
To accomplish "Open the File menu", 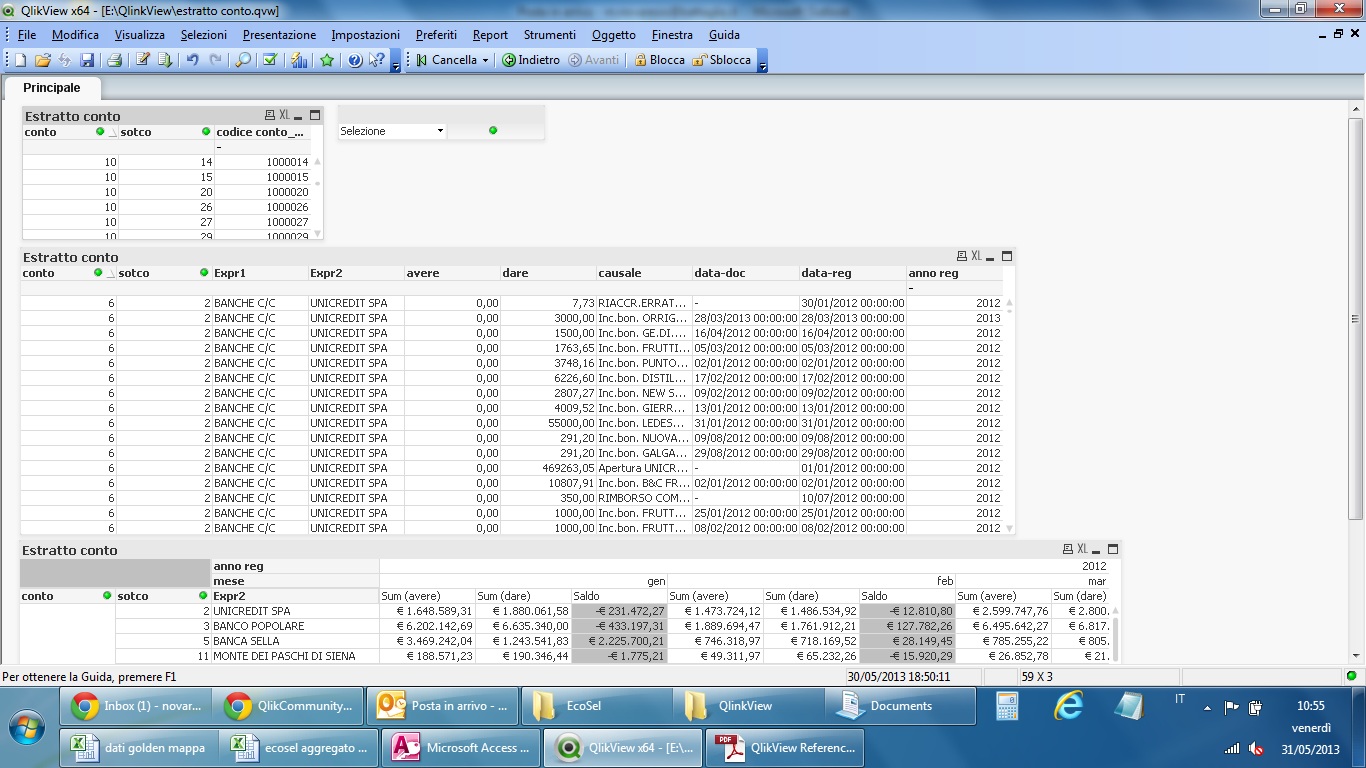I will [27, 35].
